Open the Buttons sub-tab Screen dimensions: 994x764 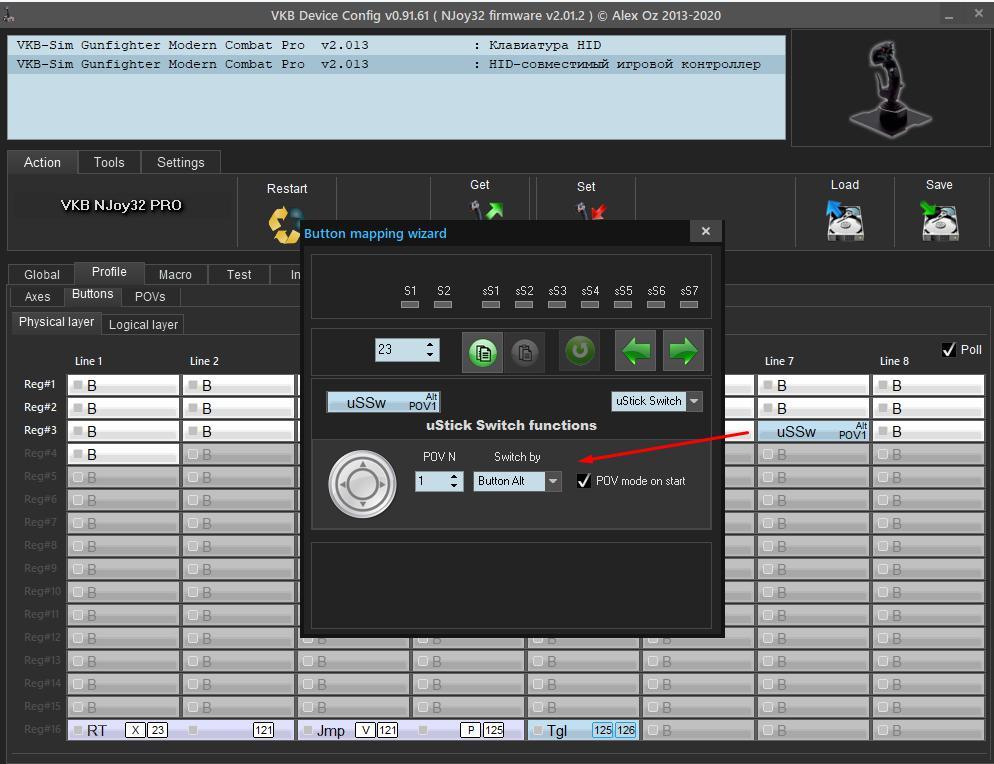click(93, 294)
